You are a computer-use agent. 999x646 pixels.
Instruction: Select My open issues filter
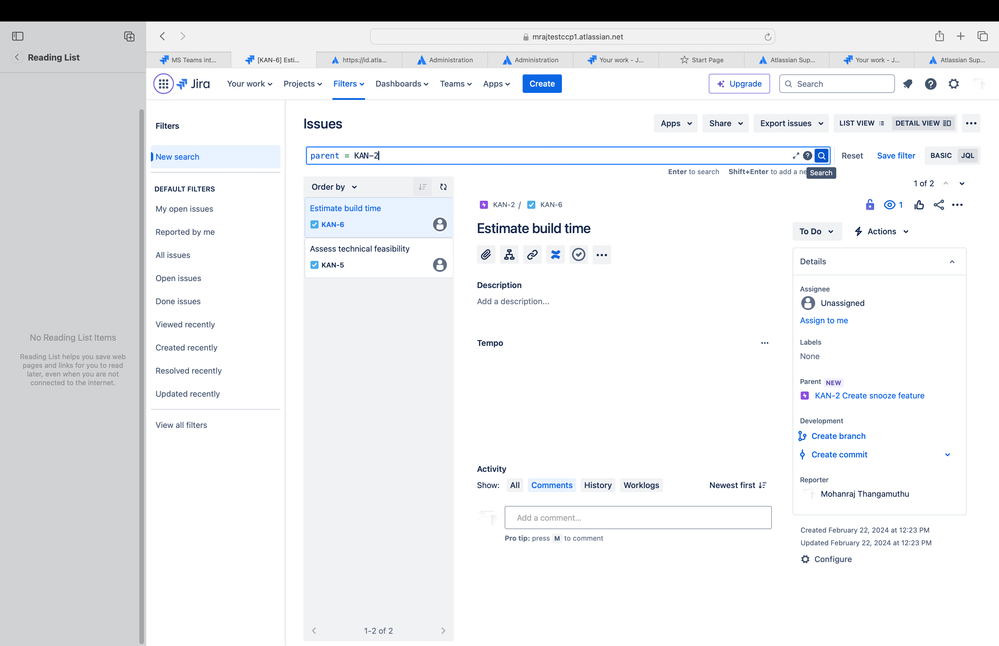[184, 209]
